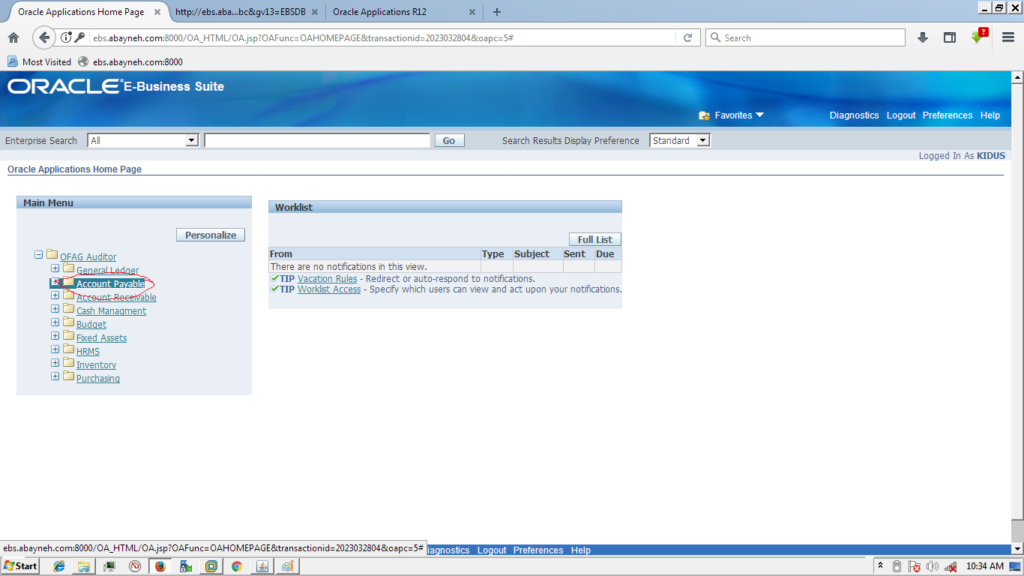Click the green download extension icon with red badge
Screen dimensions: 1024x576
point(978,37)
